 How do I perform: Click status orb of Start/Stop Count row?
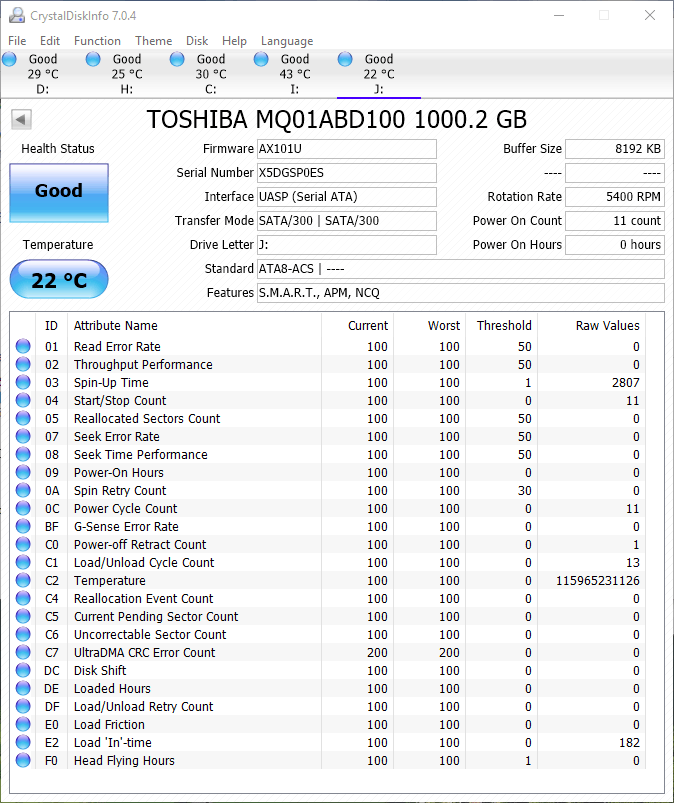click(23, 400)
